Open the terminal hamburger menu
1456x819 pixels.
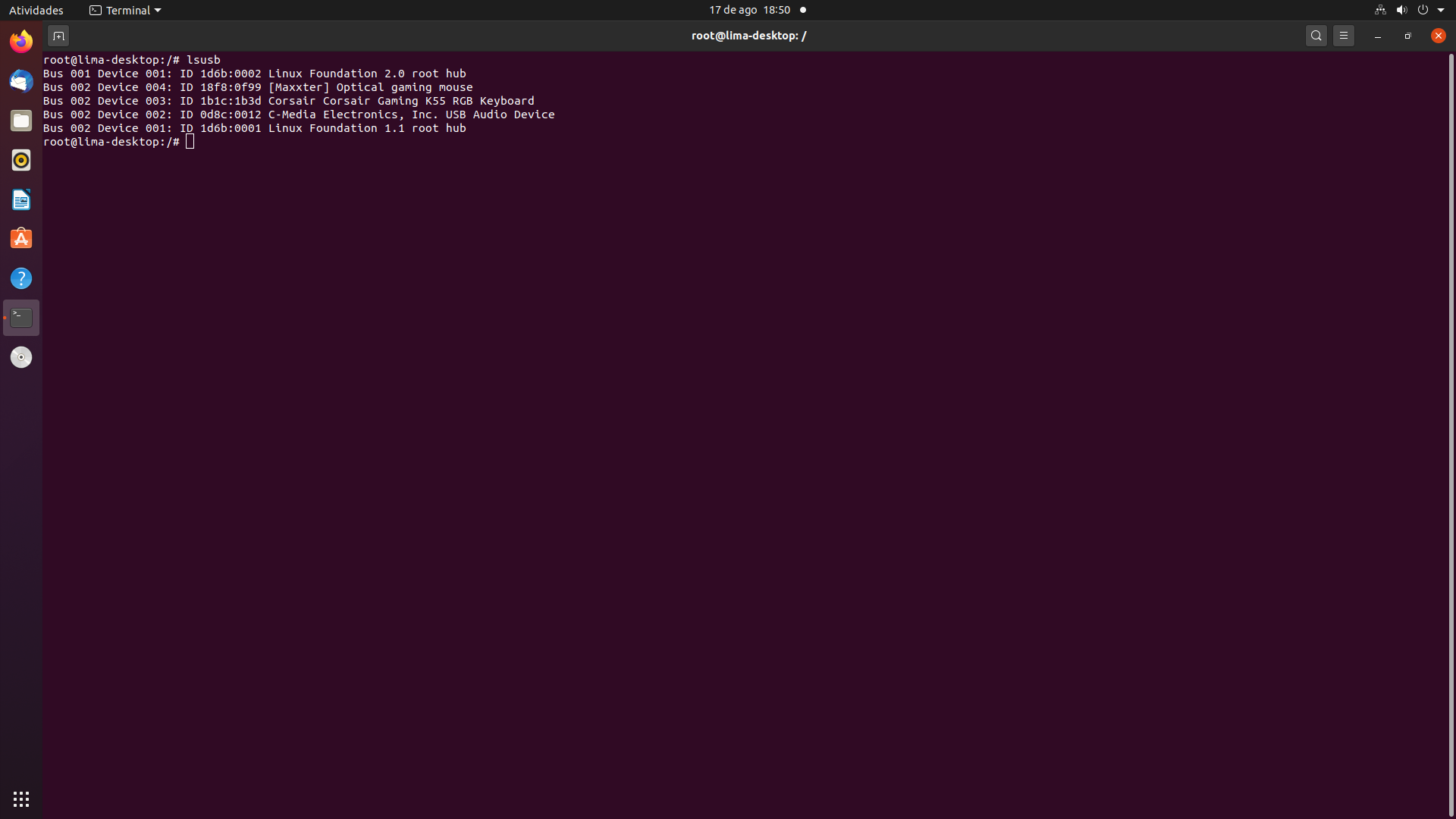click(1344, 36)
